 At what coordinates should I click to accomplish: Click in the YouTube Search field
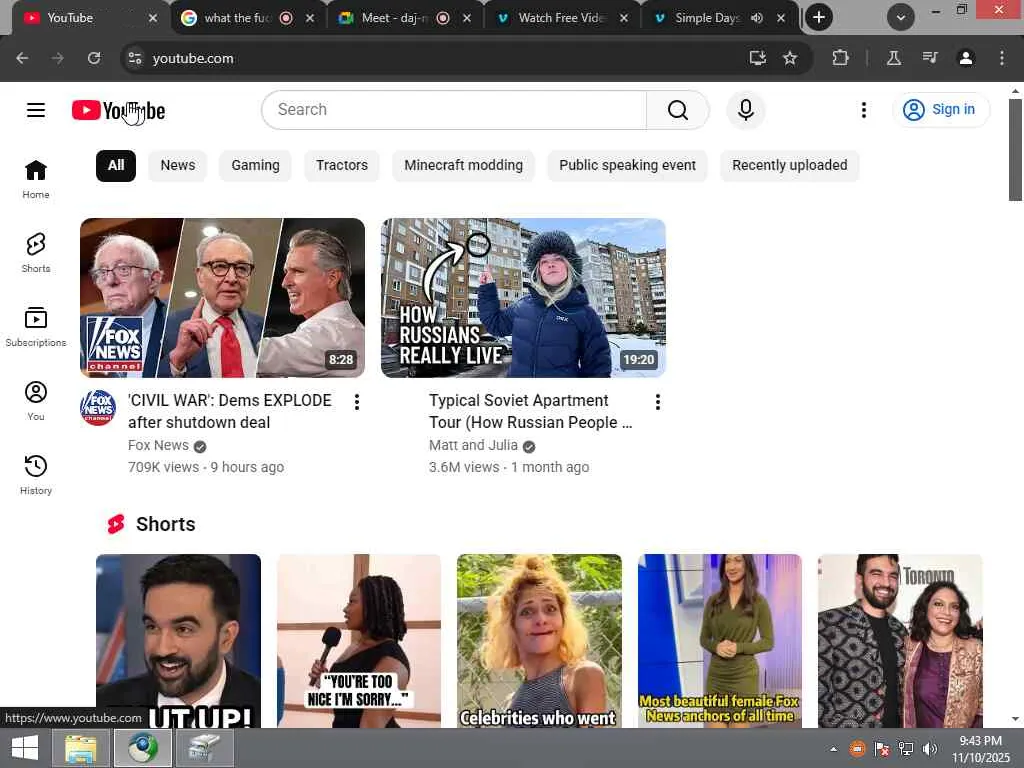pos(454,110)
